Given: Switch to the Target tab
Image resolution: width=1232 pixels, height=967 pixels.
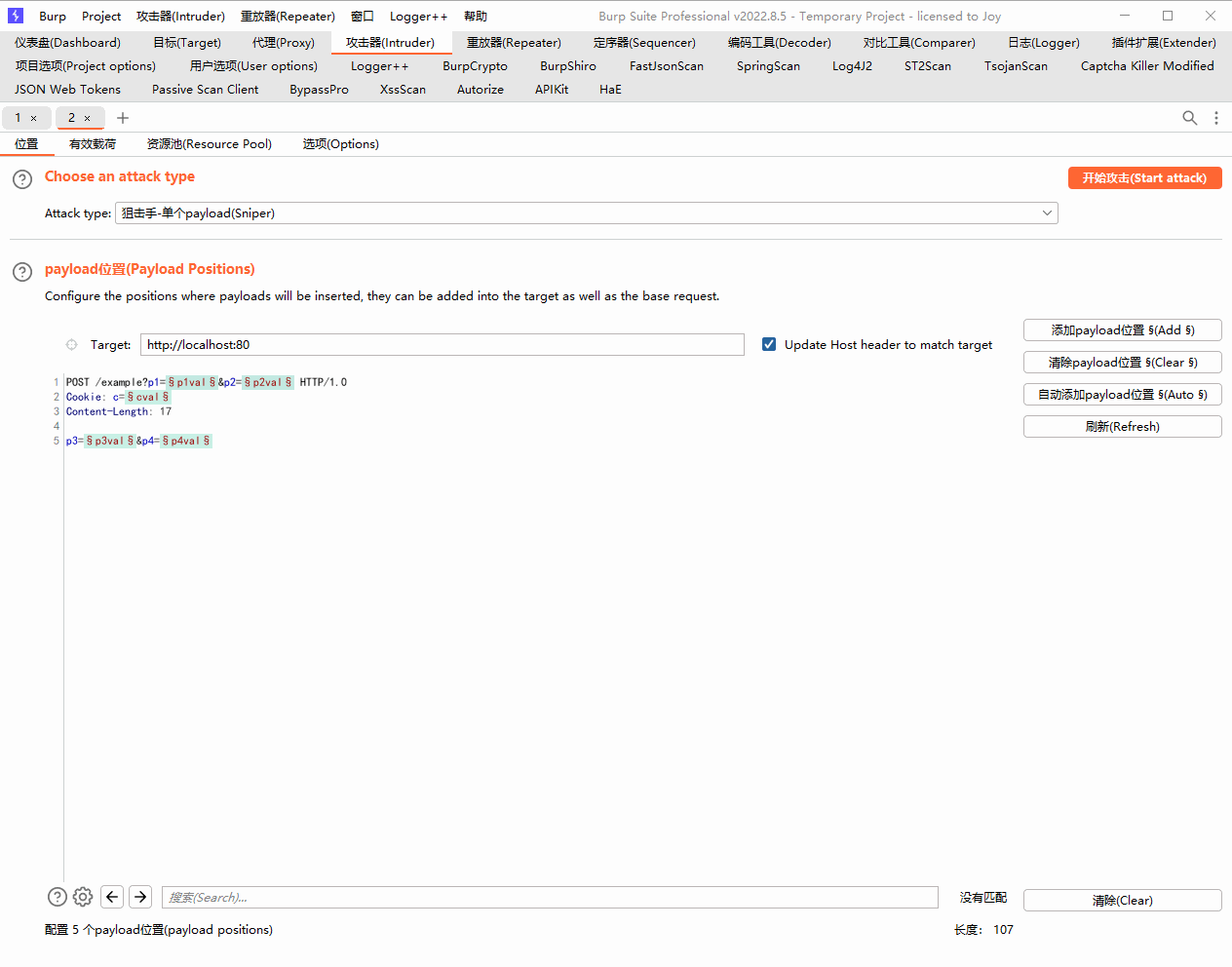Looking at the screenshot, I should click(x=187, y=43).
